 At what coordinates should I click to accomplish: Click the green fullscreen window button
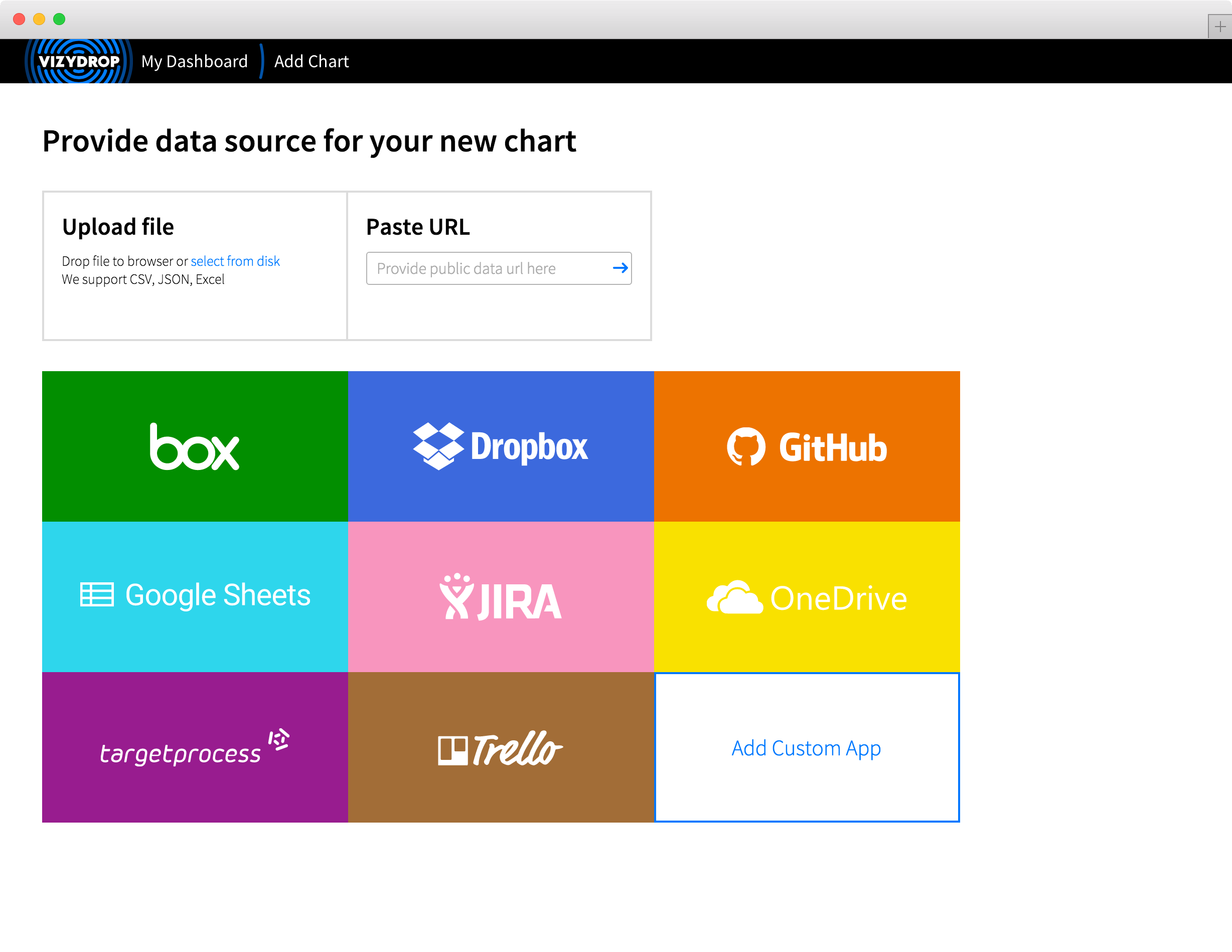pos(59,19)
